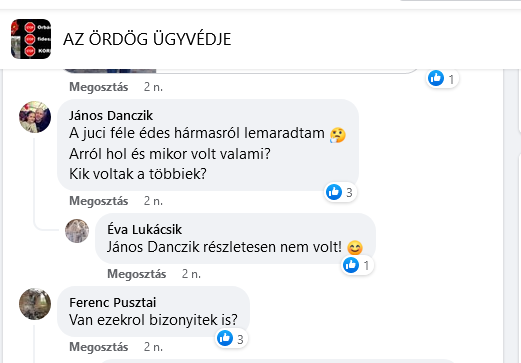Share János Danczik's comment via Megosztás
Screen dimensions: 521x363
98,201
